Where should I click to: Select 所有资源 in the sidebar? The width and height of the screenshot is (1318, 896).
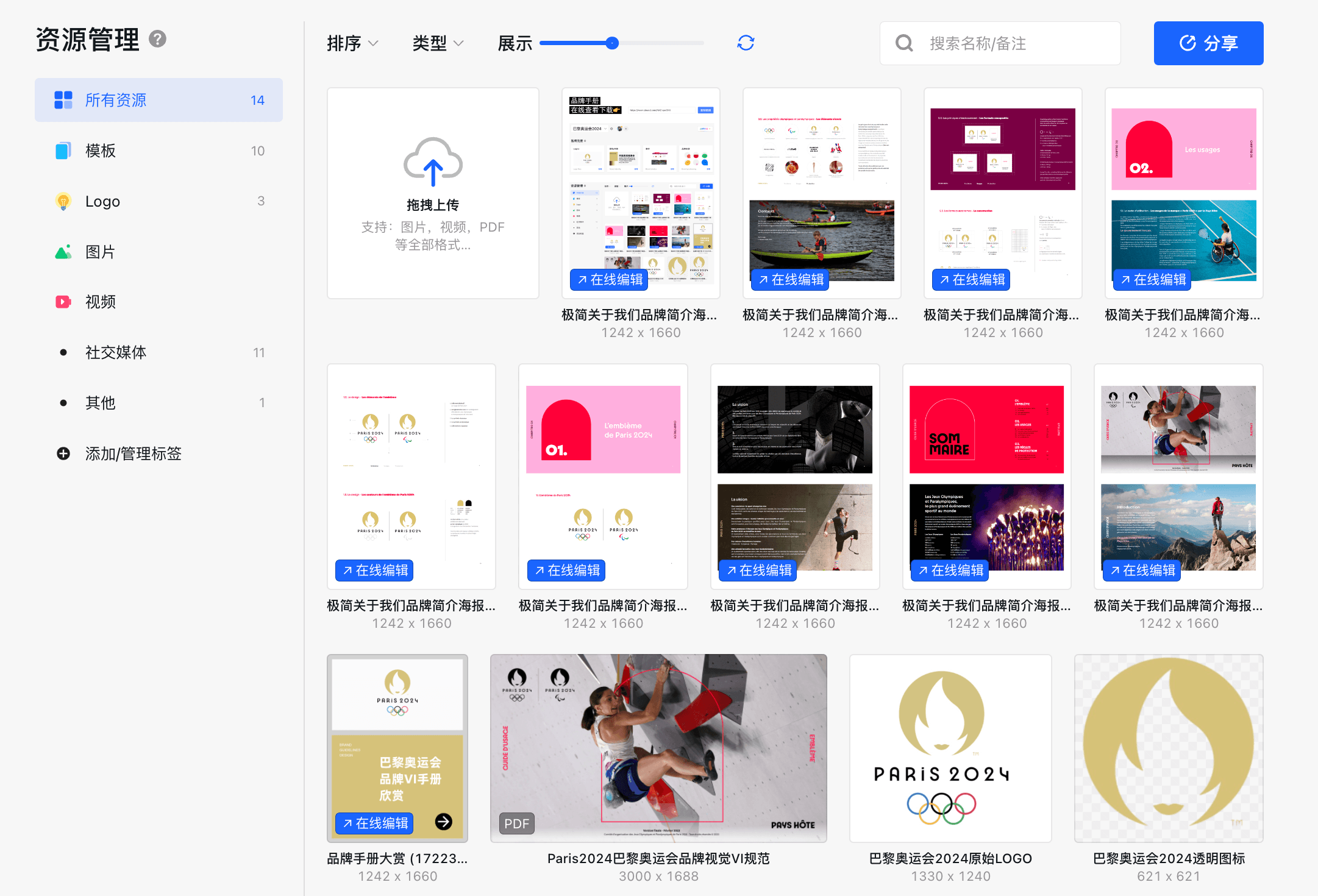tap(159, 100)
